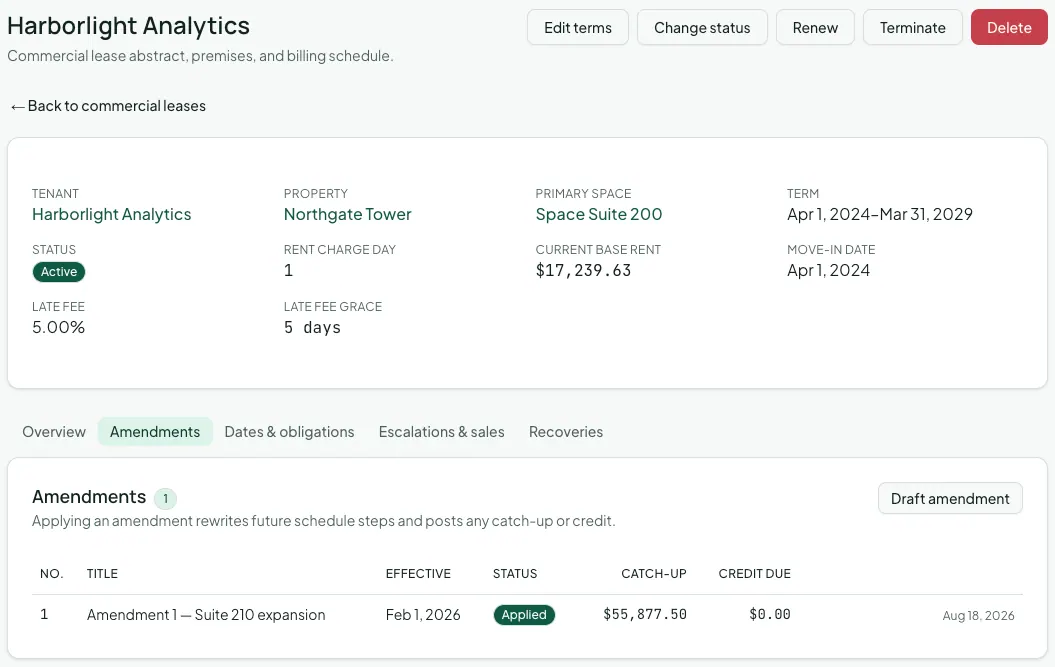Click the TITLE column header

click(x=102, y=573)
